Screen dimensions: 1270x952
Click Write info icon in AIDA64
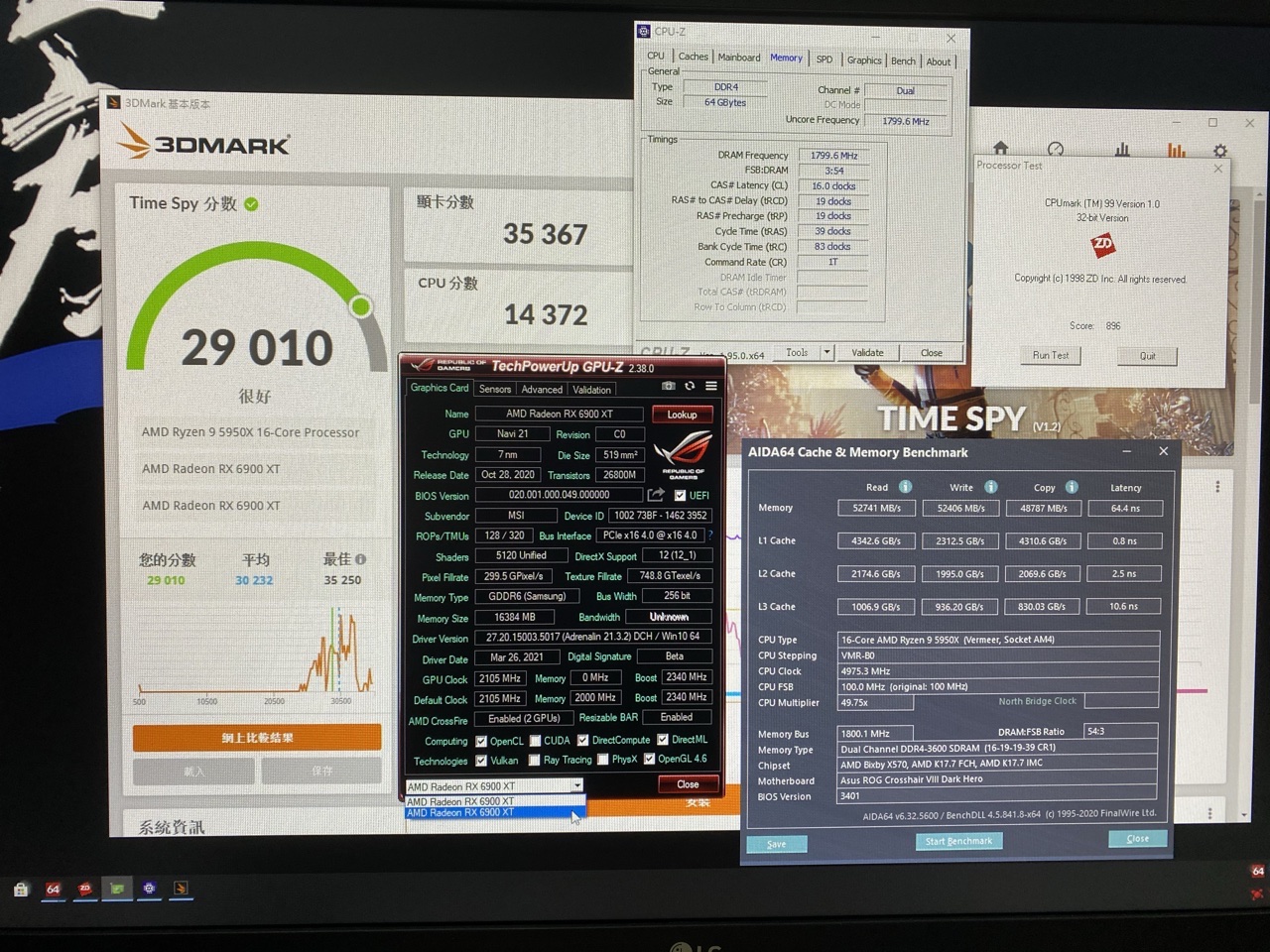990,487
